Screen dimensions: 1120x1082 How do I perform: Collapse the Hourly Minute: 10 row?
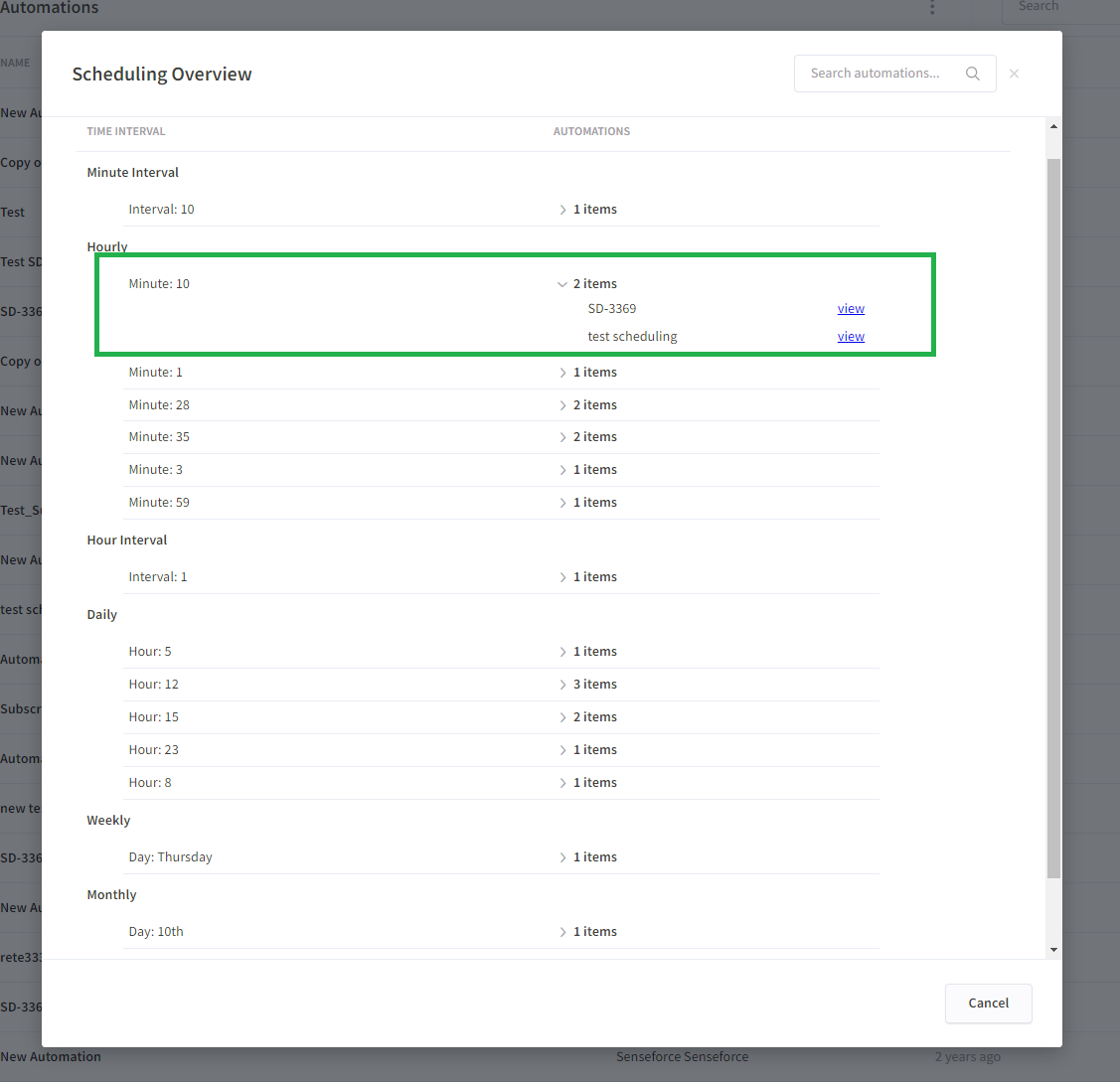tap(562, 284)
